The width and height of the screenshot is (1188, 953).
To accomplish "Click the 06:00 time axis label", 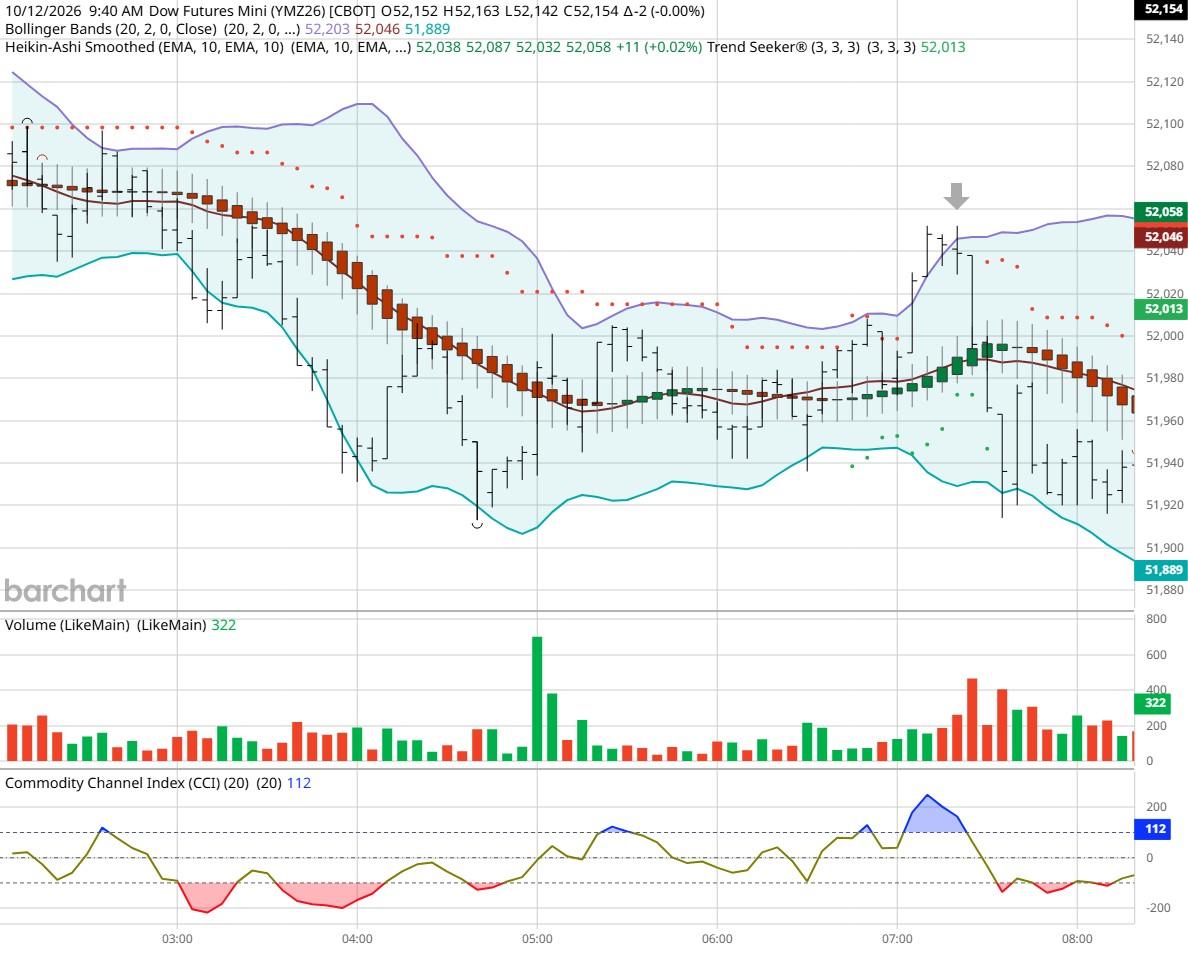I will pyautogui.click(x=717, y=939).
